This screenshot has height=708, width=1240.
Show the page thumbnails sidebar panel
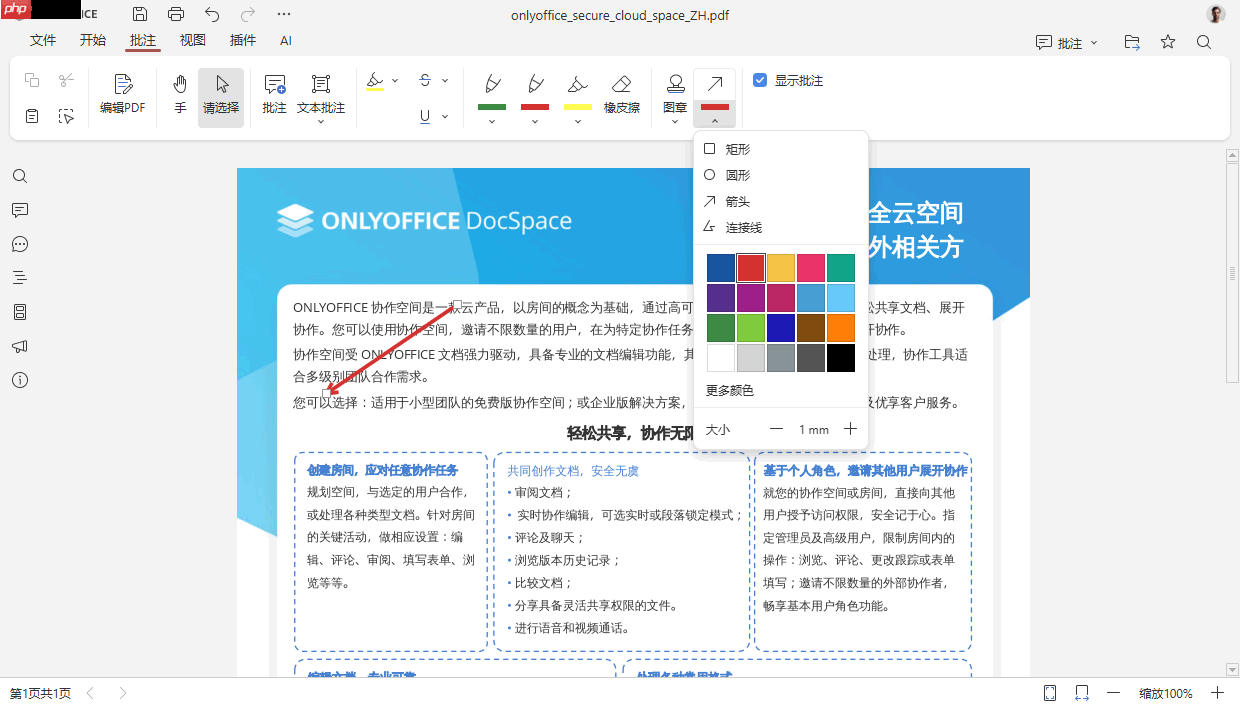click(x=20, y=311)
